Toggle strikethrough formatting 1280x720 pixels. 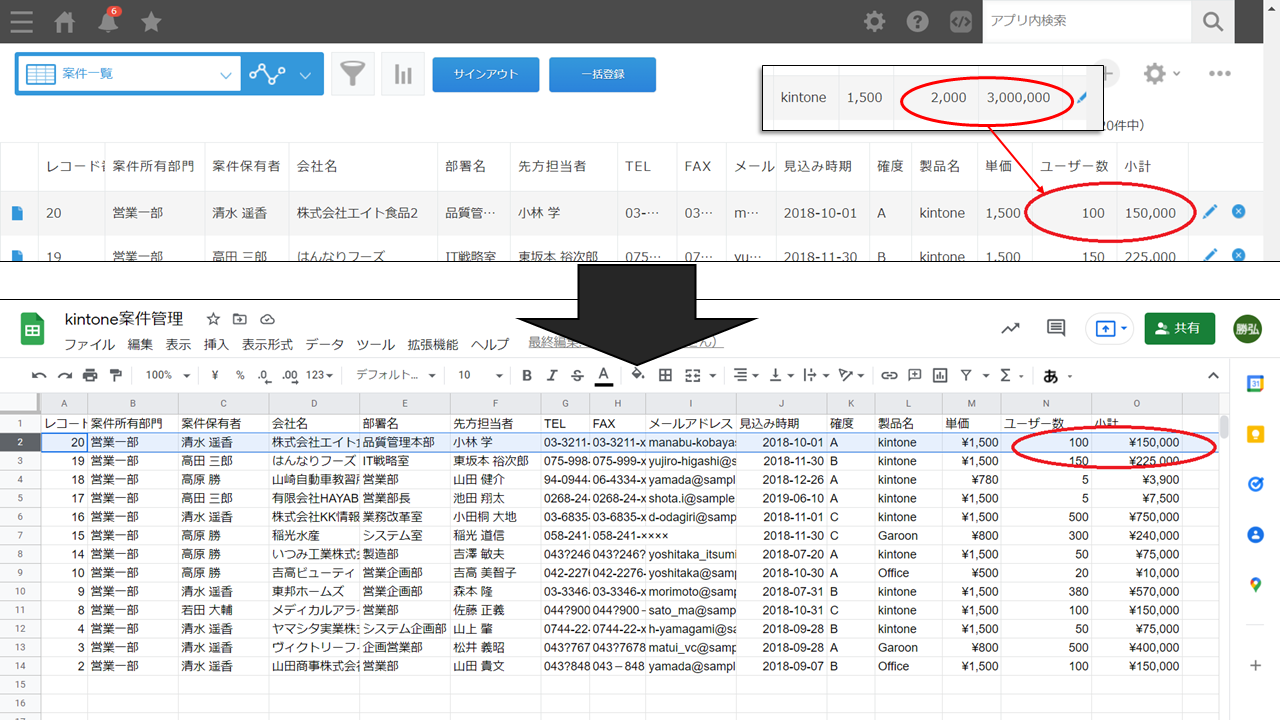point(577,375)
